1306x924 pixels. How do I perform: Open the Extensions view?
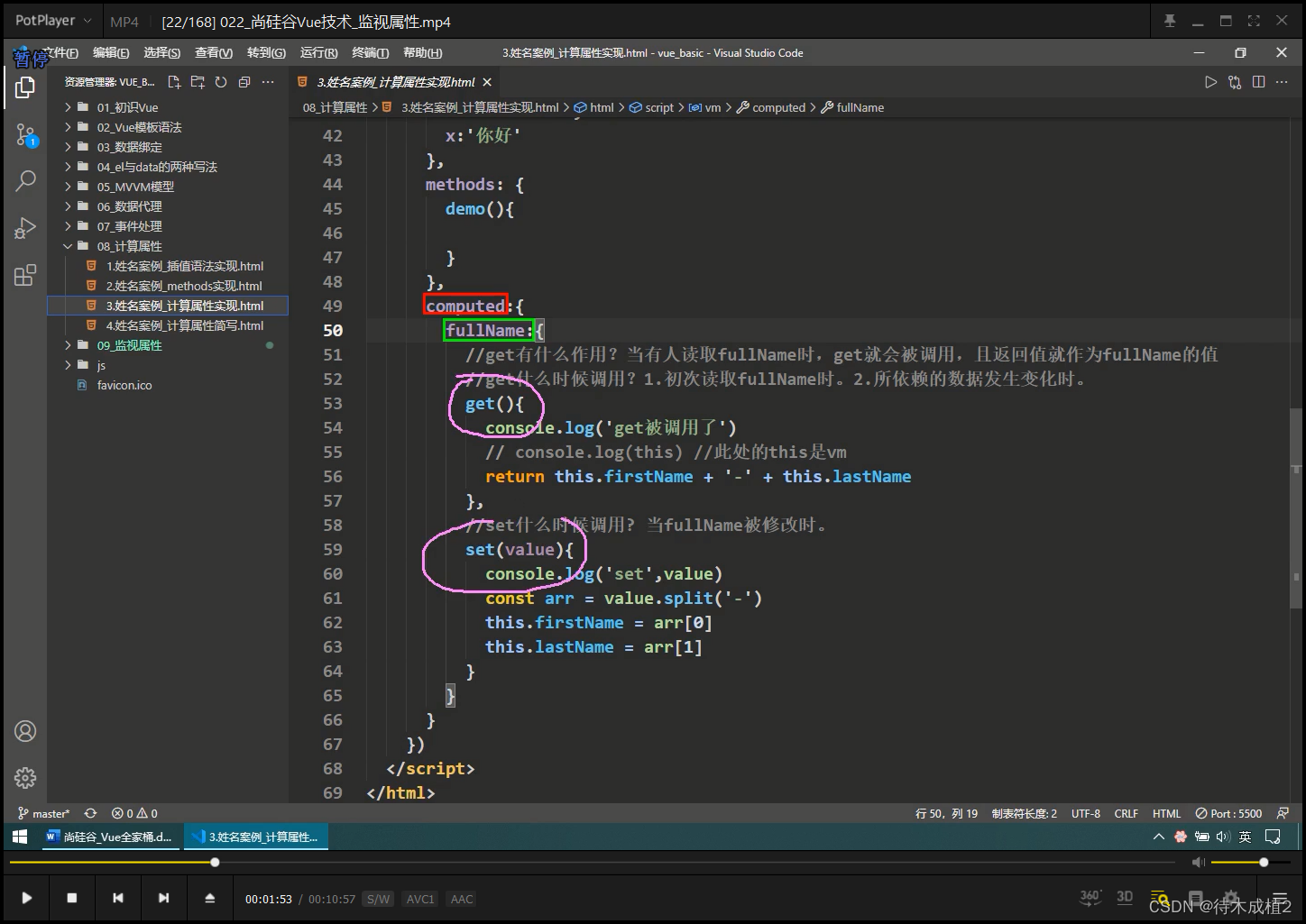(x=25, y=275)
